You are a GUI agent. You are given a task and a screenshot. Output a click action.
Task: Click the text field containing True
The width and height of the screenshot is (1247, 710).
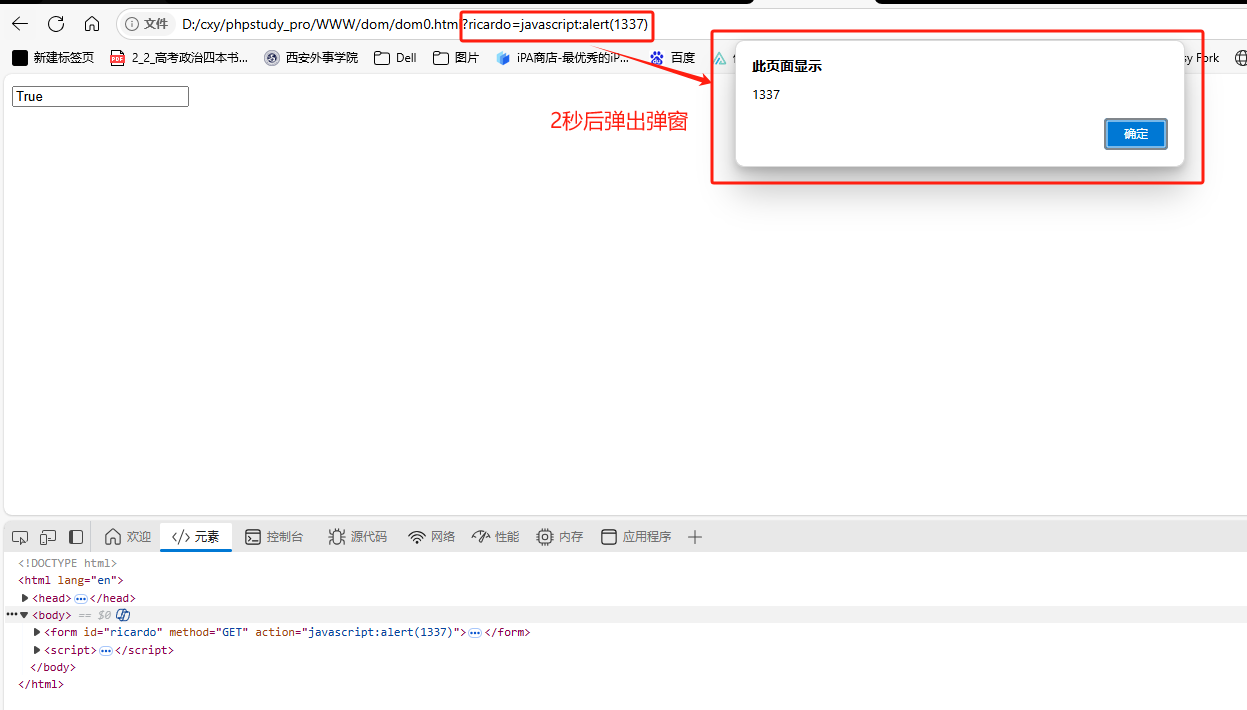100,97
